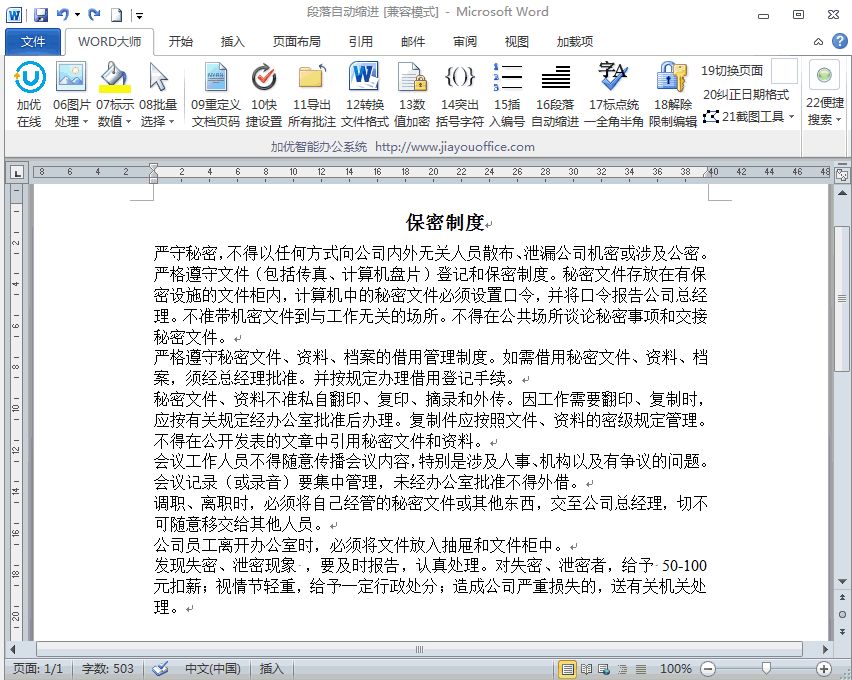Undo last action in quick access toolbar
Viewport: 852px width, 680px height.
click(62, 15)
